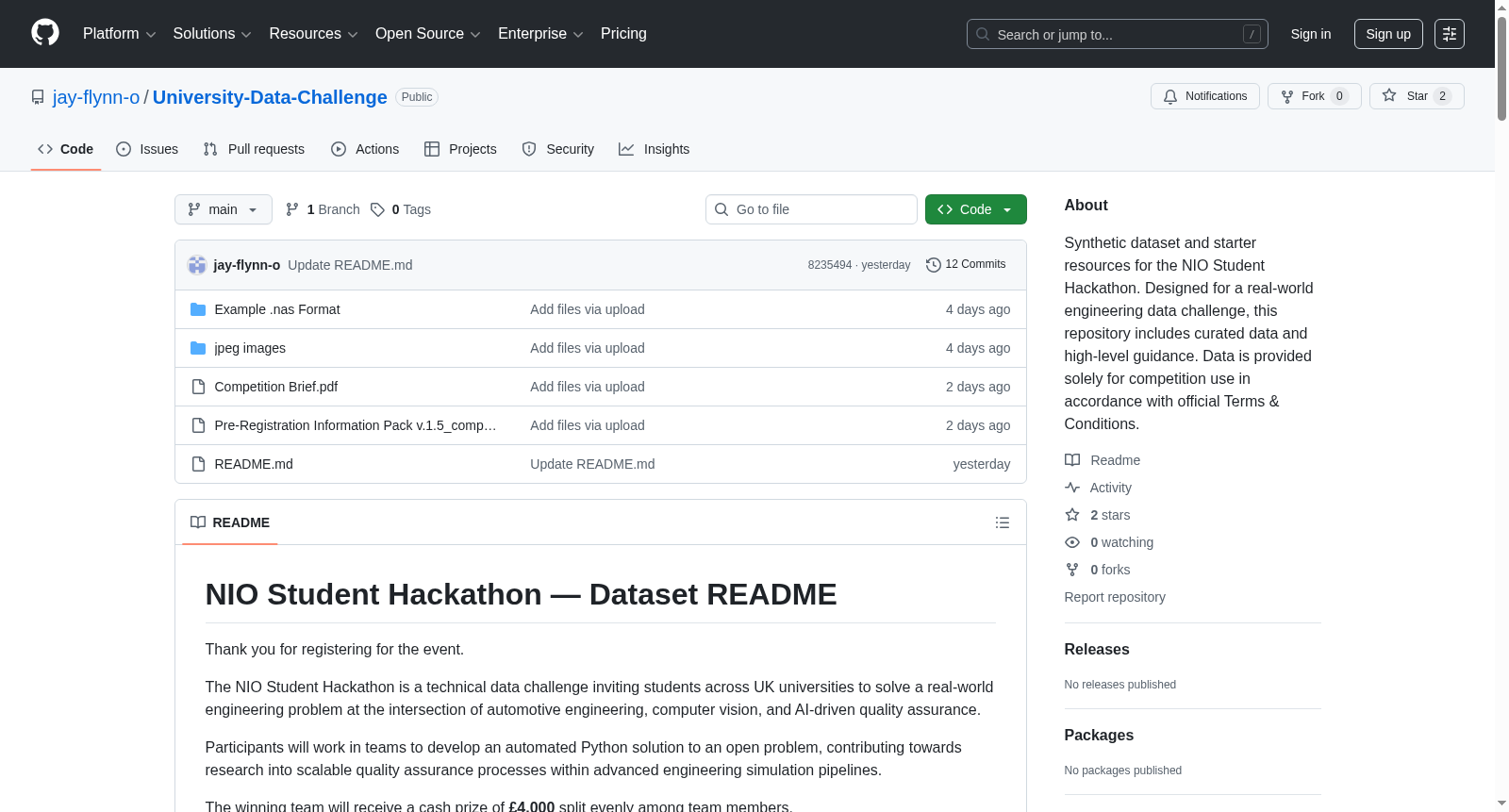The width and height of the screenshot is (1509, 812).
Task: Expand the Open Source menu
Action: 428,34
